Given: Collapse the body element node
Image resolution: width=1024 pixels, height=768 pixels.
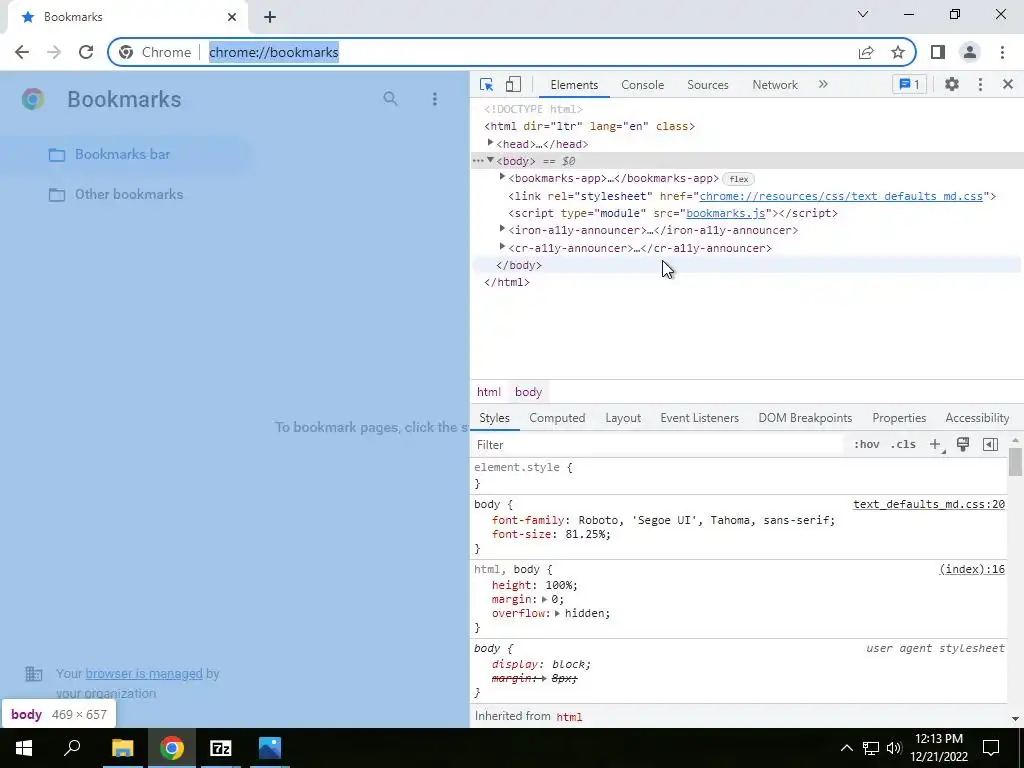Looking at the screenshot, I should coord(490,161).
